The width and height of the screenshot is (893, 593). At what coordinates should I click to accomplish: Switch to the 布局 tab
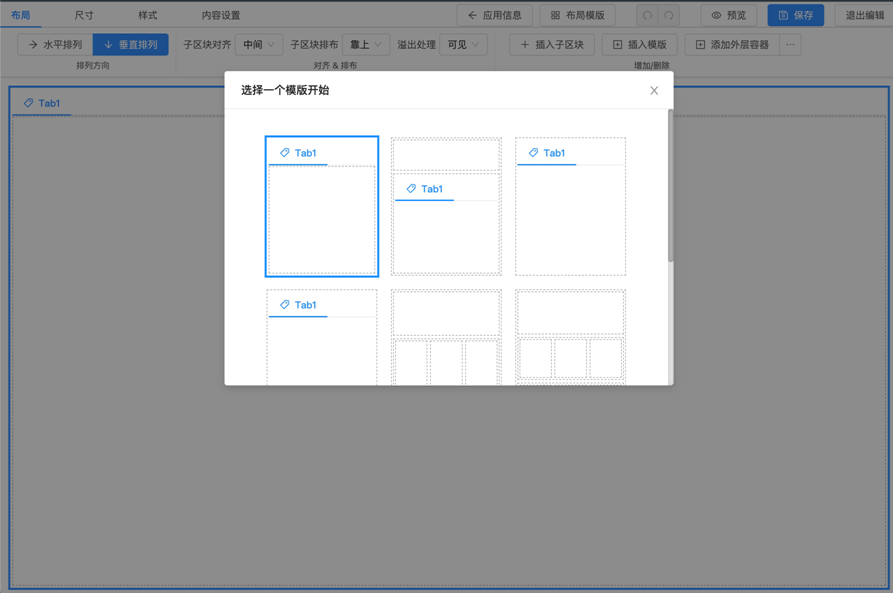[21, 15]
